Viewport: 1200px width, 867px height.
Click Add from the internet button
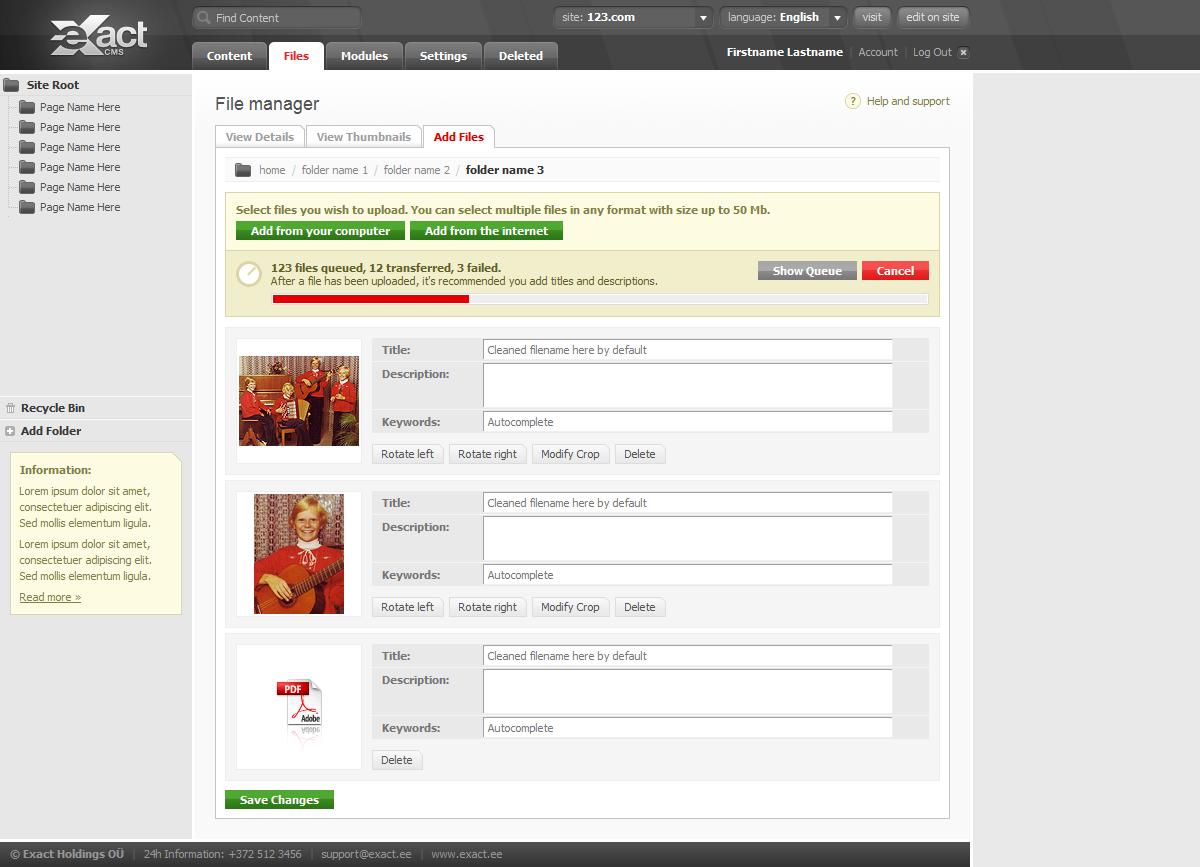pyautogui.click(x=486, y=231)
